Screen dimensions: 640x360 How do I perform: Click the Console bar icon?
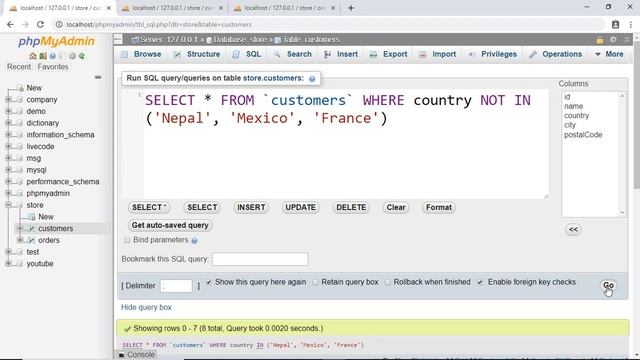point(121,355)
